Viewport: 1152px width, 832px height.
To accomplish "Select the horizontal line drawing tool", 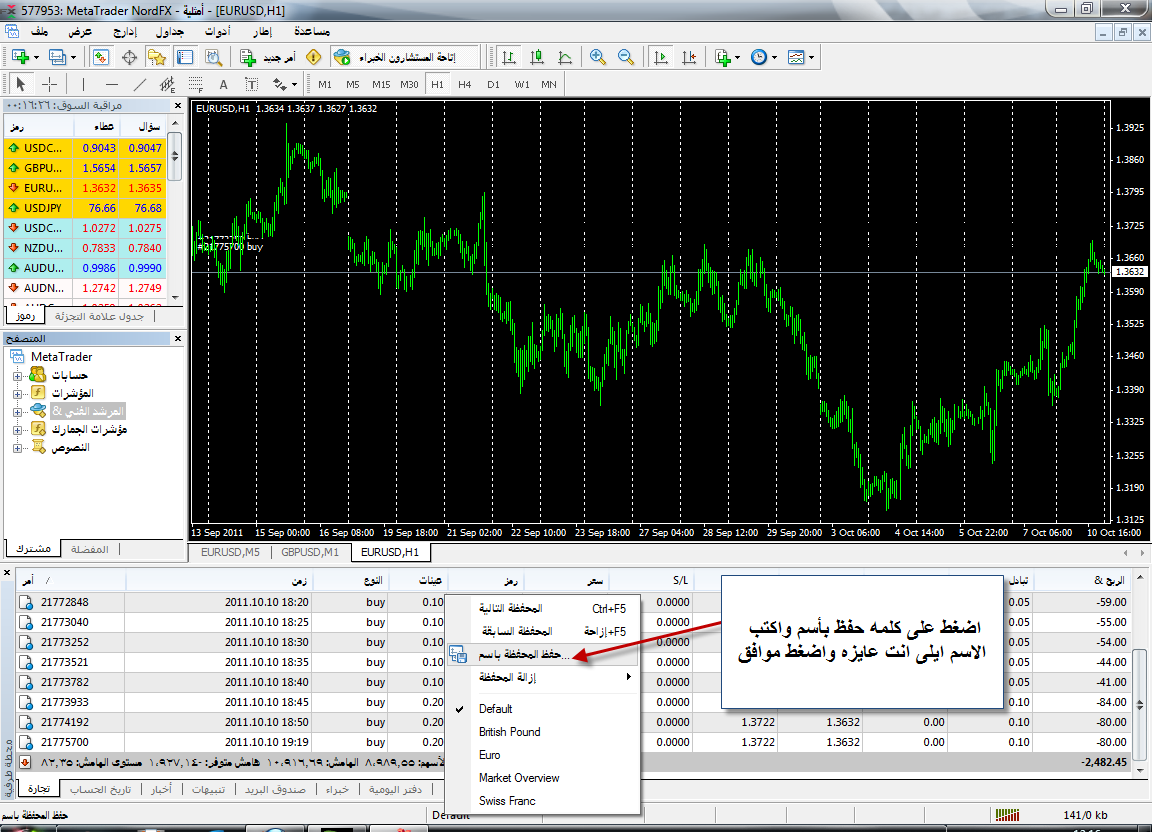I will pyautogui.click(x=112, y=84).
